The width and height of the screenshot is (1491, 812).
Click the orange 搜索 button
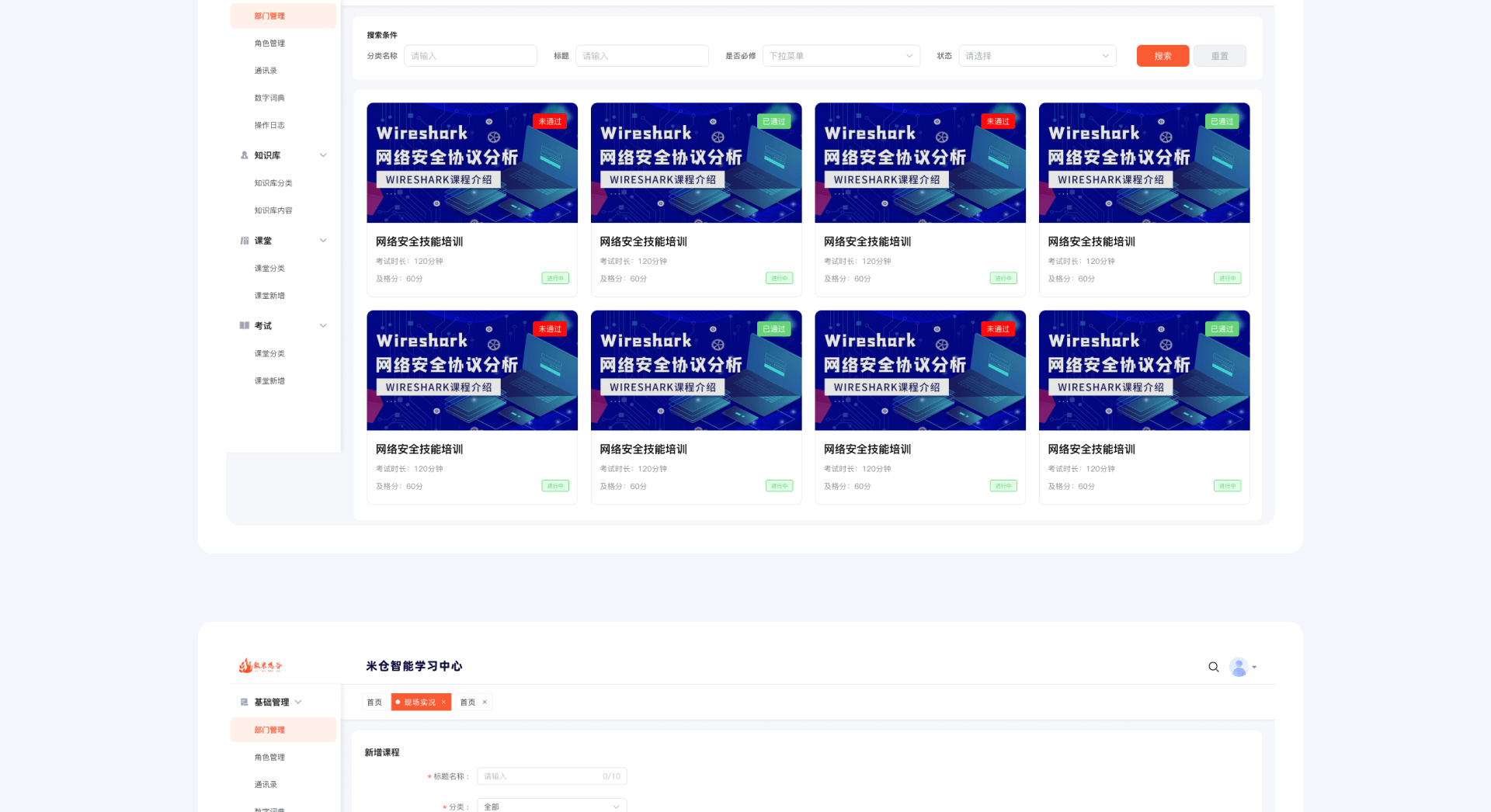1163,56
